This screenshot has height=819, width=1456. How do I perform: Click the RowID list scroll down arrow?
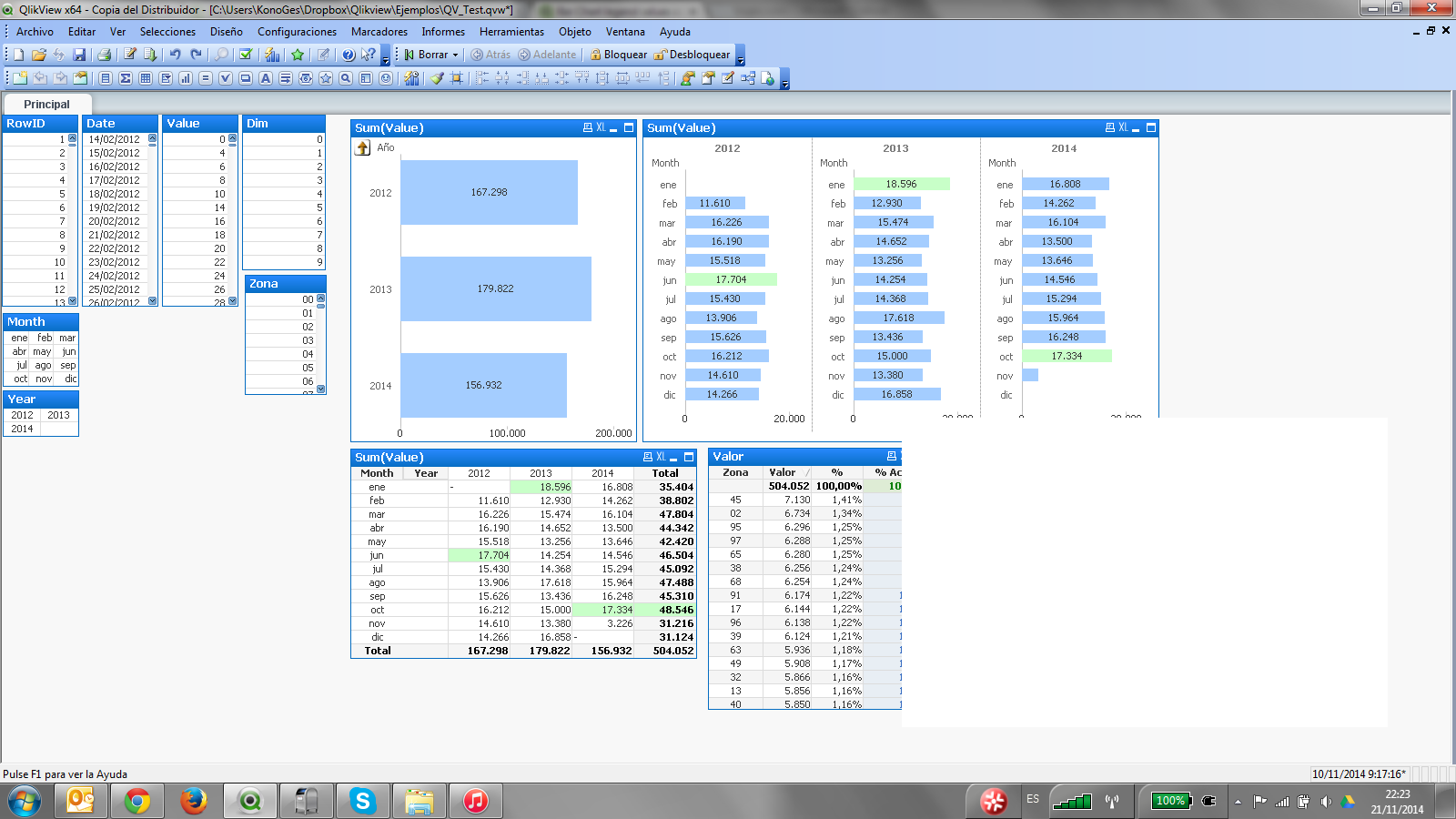(x=73, y=300)
